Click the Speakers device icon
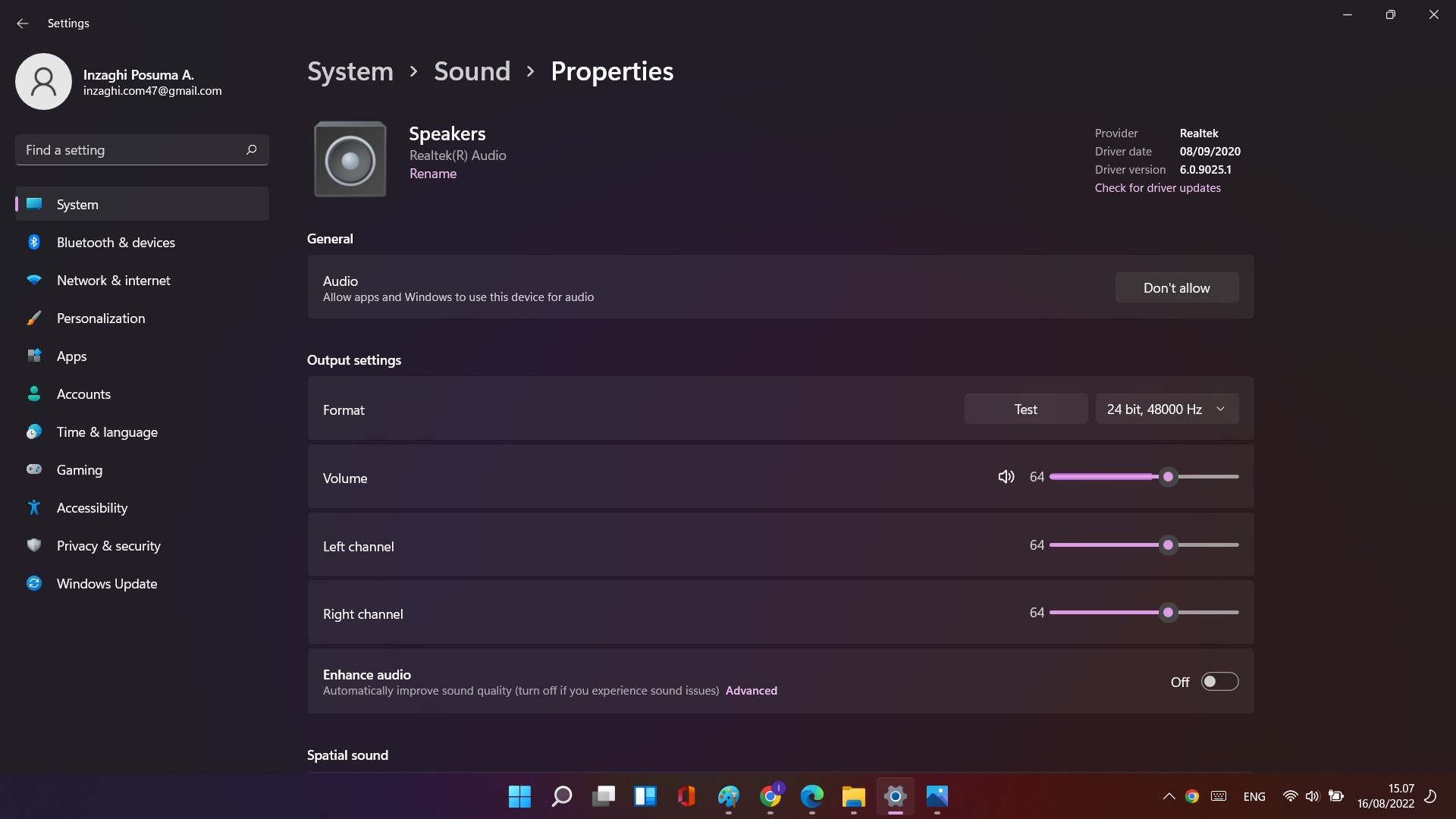Viewport: 1456px width, 819px height. (x=350, y=159)
